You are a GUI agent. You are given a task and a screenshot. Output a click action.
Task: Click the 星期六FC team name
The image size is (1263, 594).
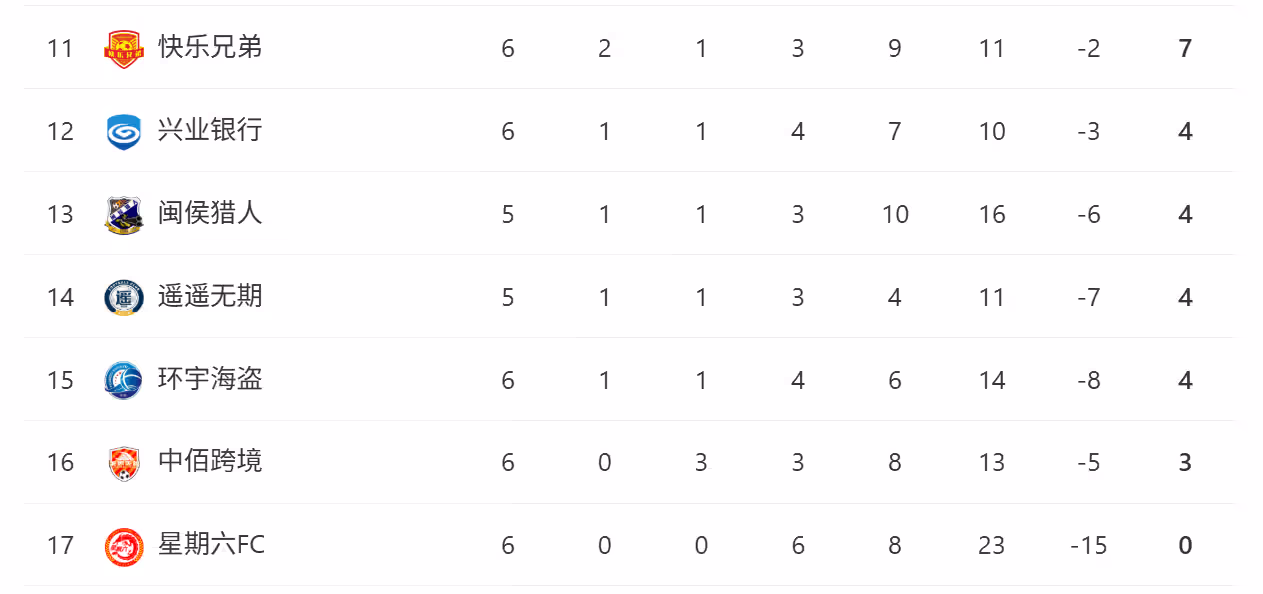(212, 544)
